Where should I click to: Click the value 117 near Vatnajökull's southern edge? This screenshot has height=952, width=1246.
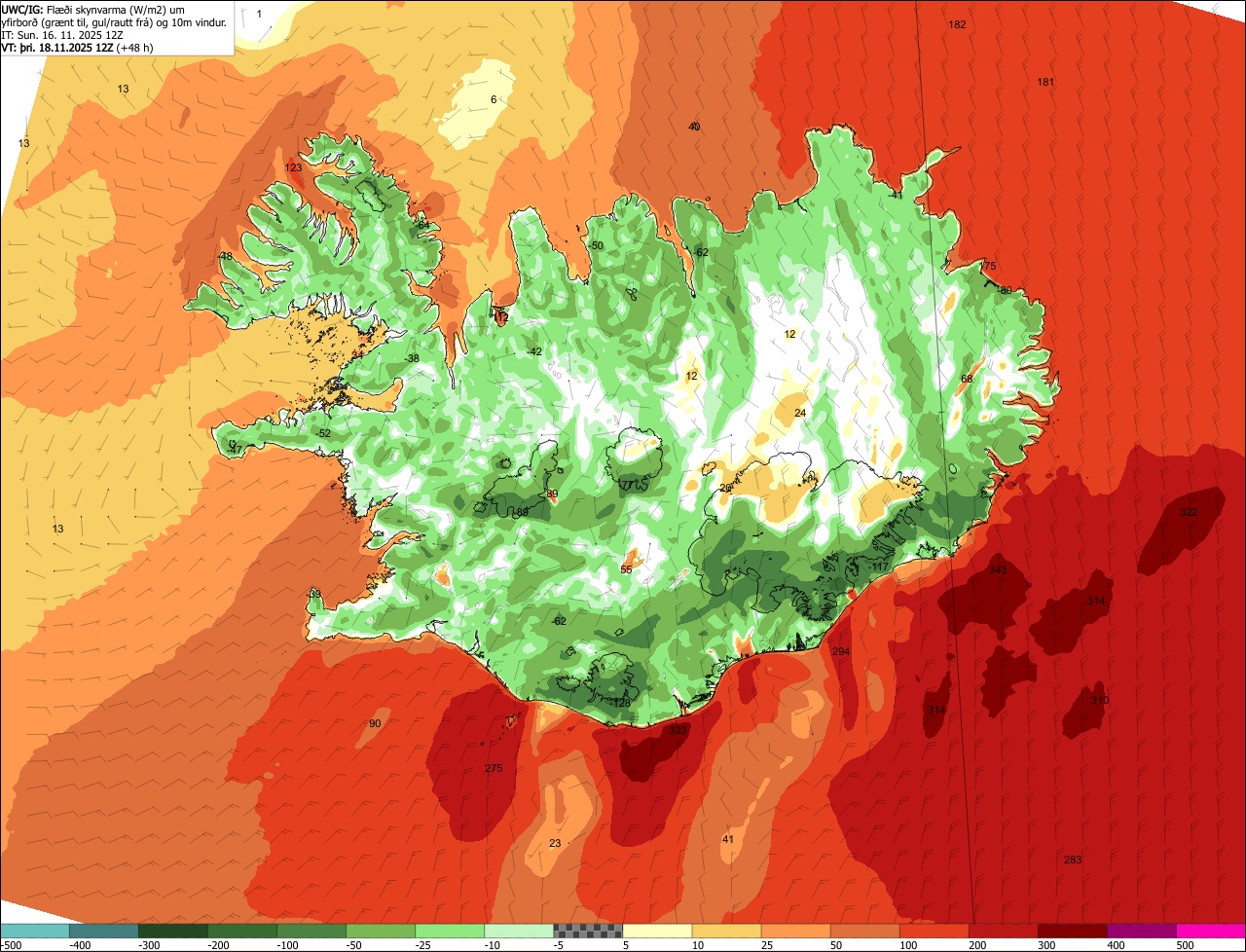coord(880,567)
